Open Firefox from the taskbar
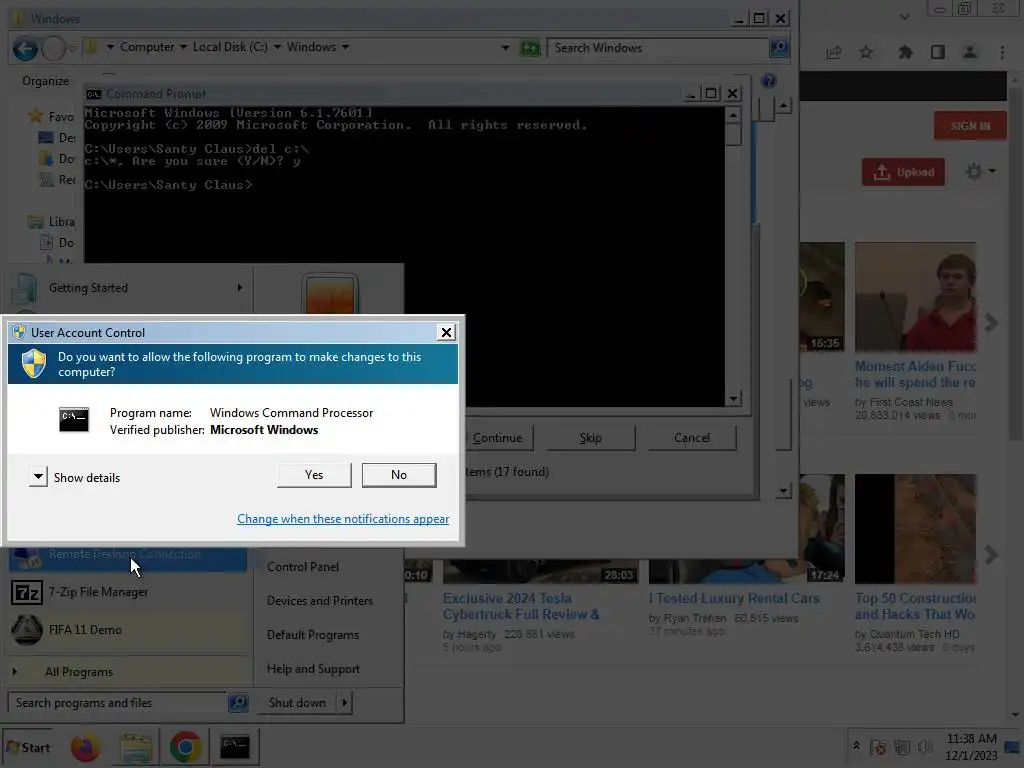This screenshot has width=1024, height=768. coord(86,747)
